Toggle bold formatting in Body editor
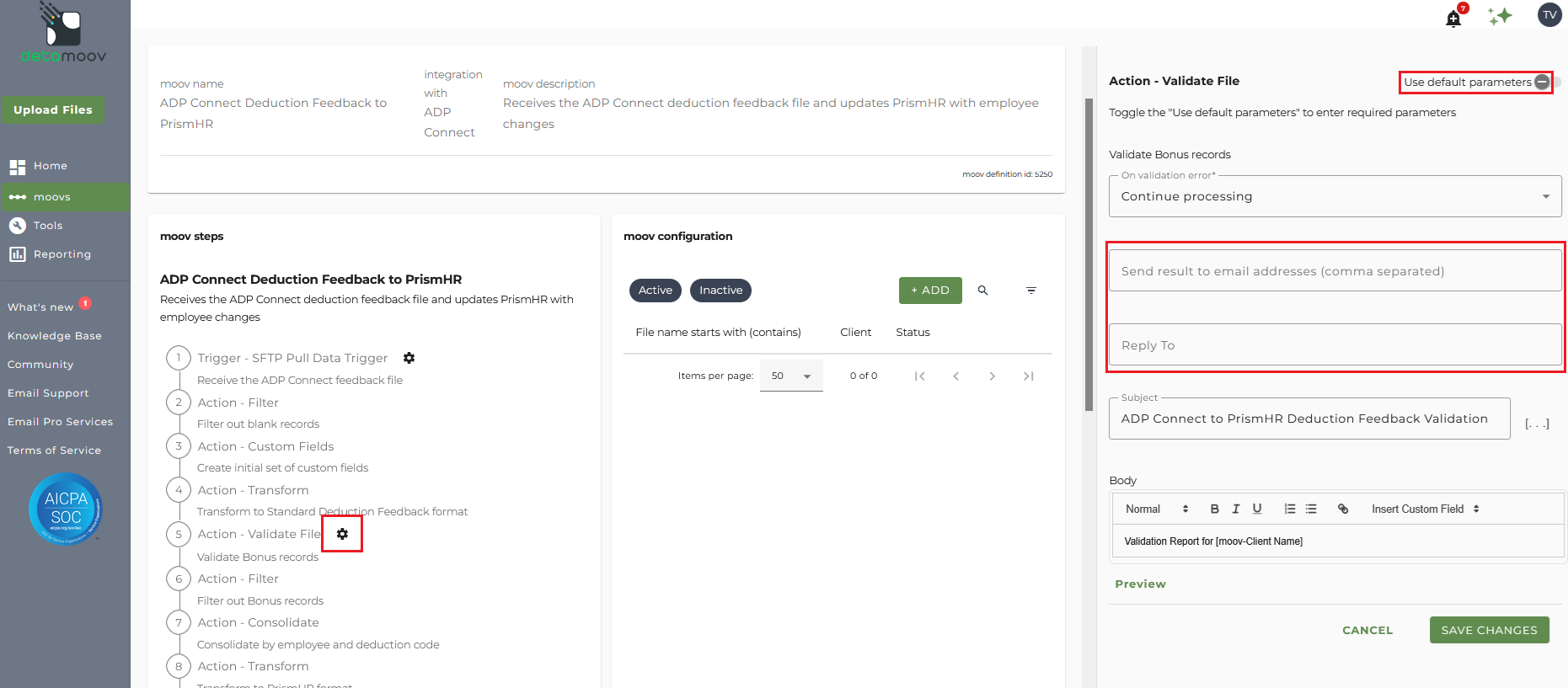 click(1215, 509)
